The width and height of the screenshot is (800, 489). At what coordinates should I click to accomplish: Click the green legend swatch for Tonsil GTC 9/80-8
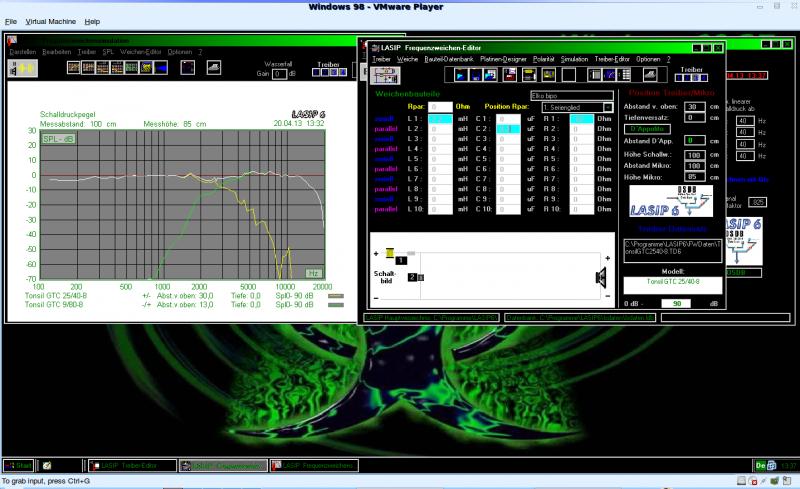[x=335, y=305]
